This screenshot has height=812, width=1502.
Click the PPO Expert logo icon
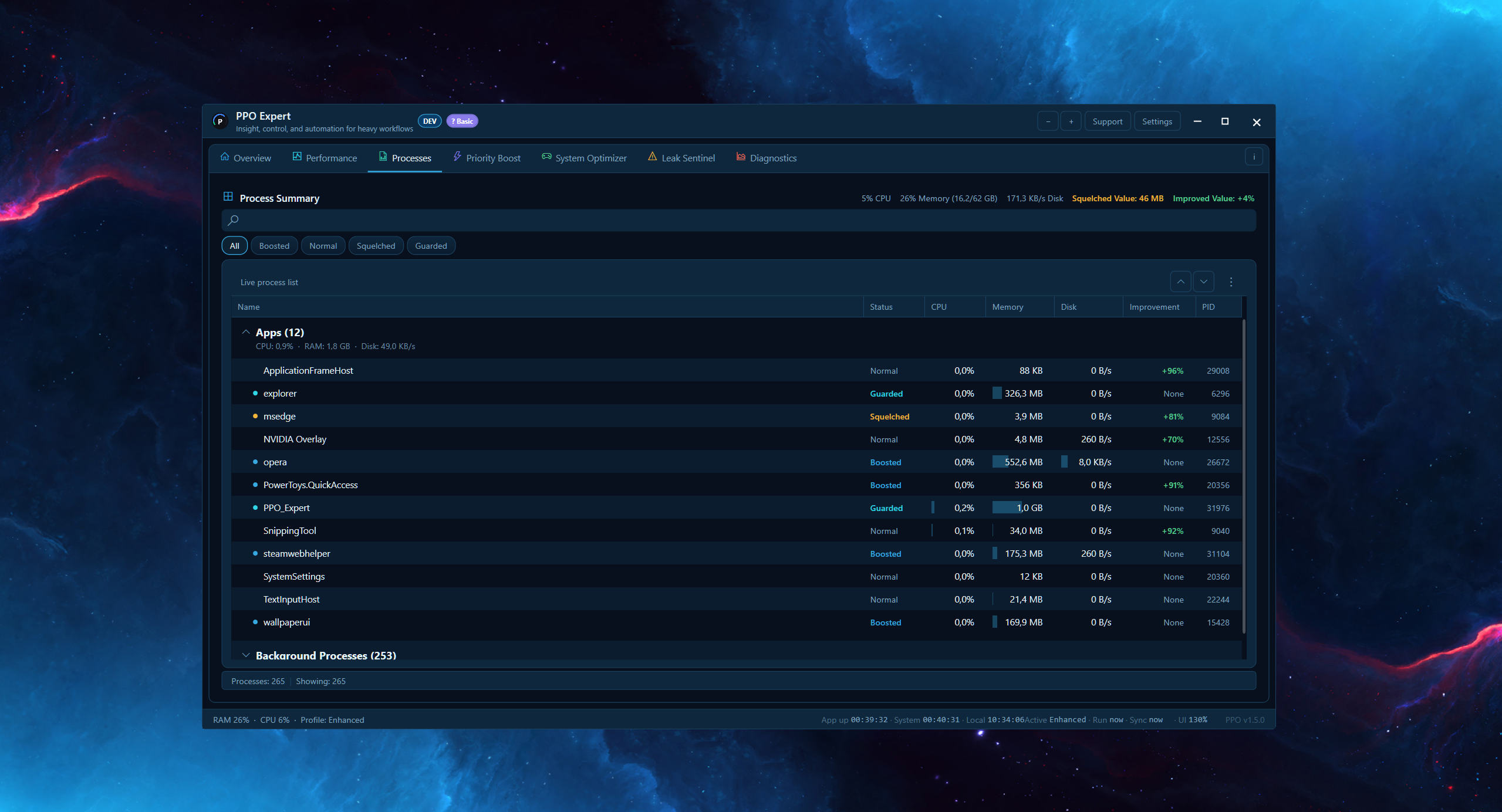[x=220, y=121]
